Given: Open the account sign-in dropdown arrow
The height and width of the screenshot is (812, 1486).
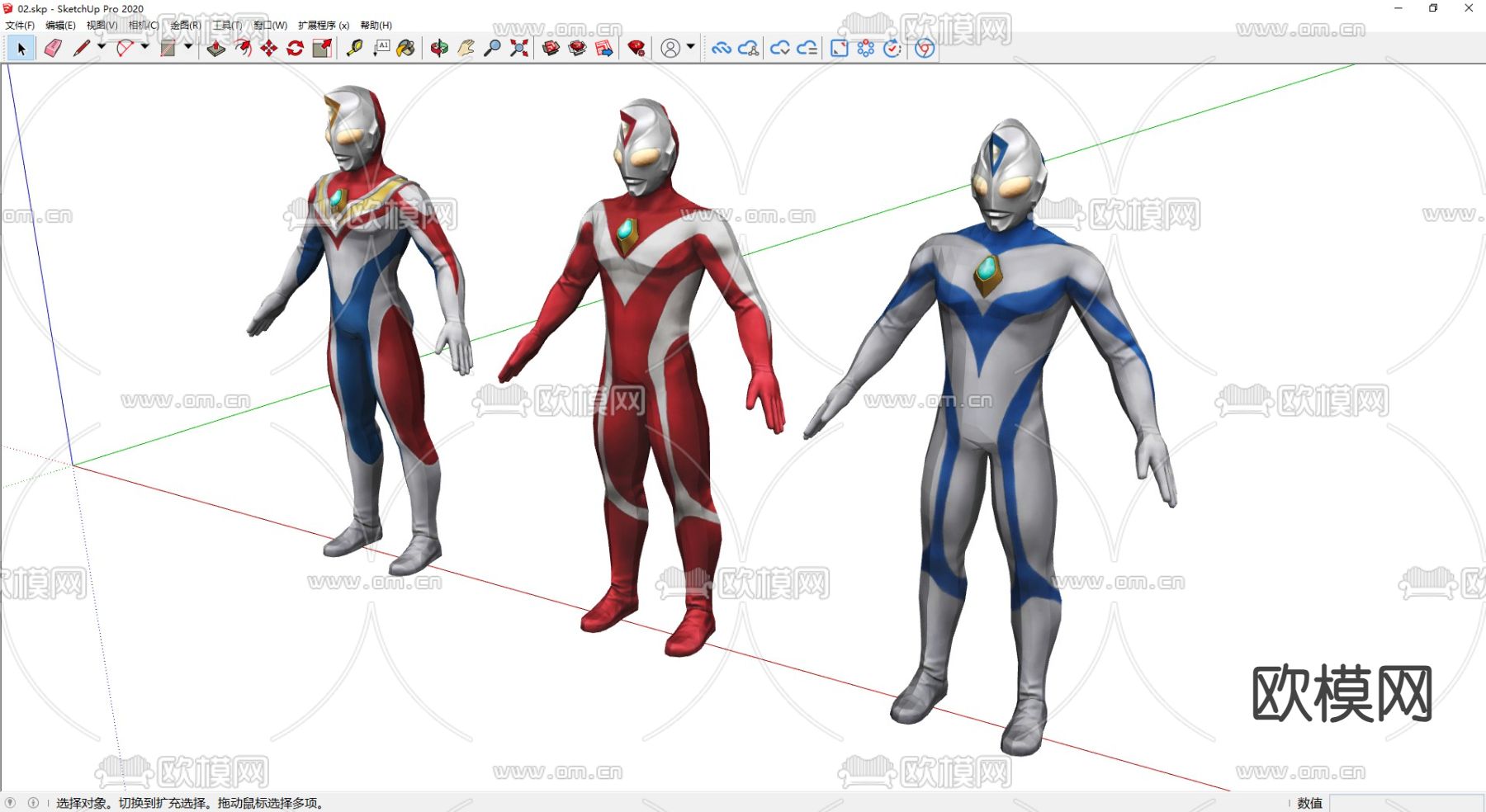Looking at the screenshot, I should pyautogui.click(x=691, y=47).
